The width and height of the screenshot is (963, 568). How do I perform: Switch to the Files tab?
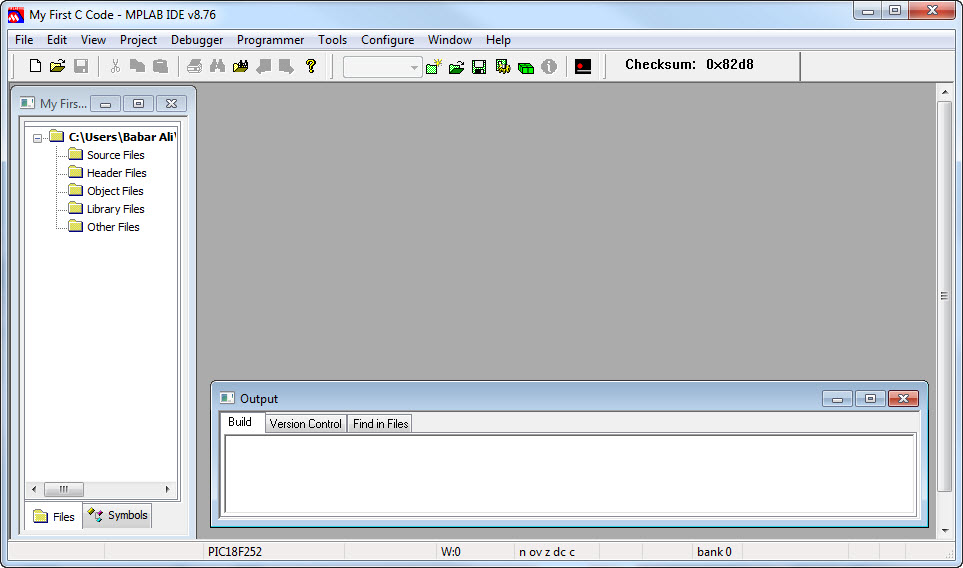tap(54, 516)
